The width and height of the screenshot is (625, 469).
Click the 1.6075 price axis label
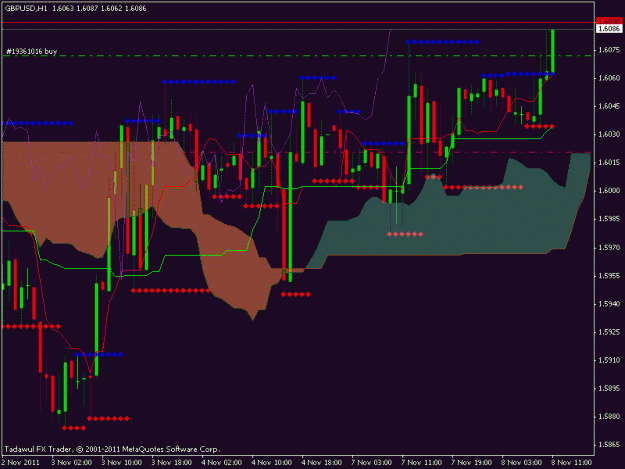click(609, 50)
